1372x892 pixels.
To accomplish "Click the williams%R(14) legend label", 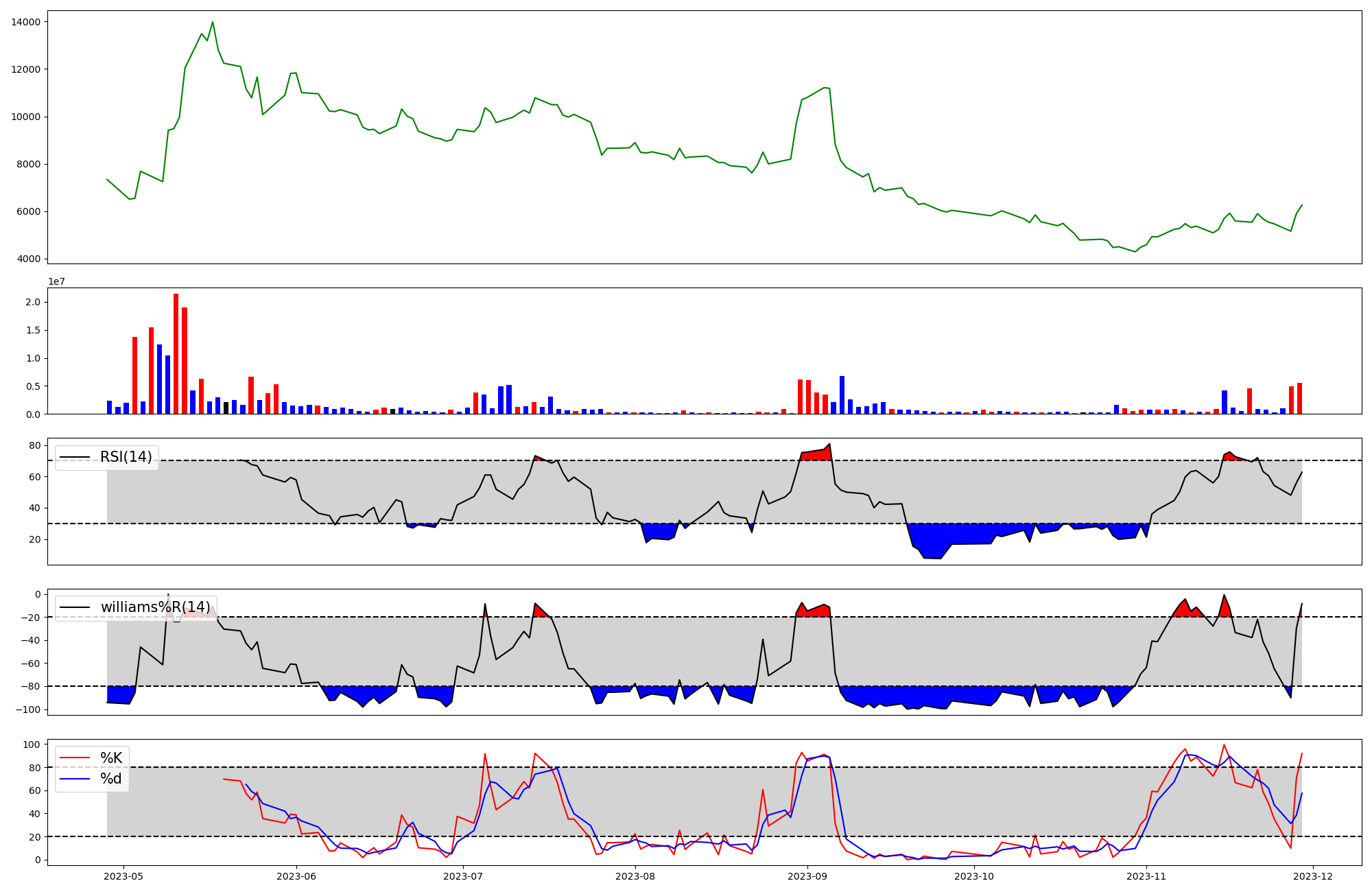I will pyautogui.click(x=155, y=607).
